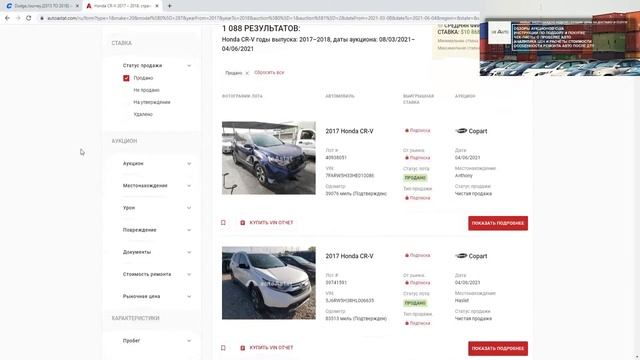Click the Аукцион column header in results table
Image resolution: width=640 pixels, height=360 pixels.
click(465, 96)
